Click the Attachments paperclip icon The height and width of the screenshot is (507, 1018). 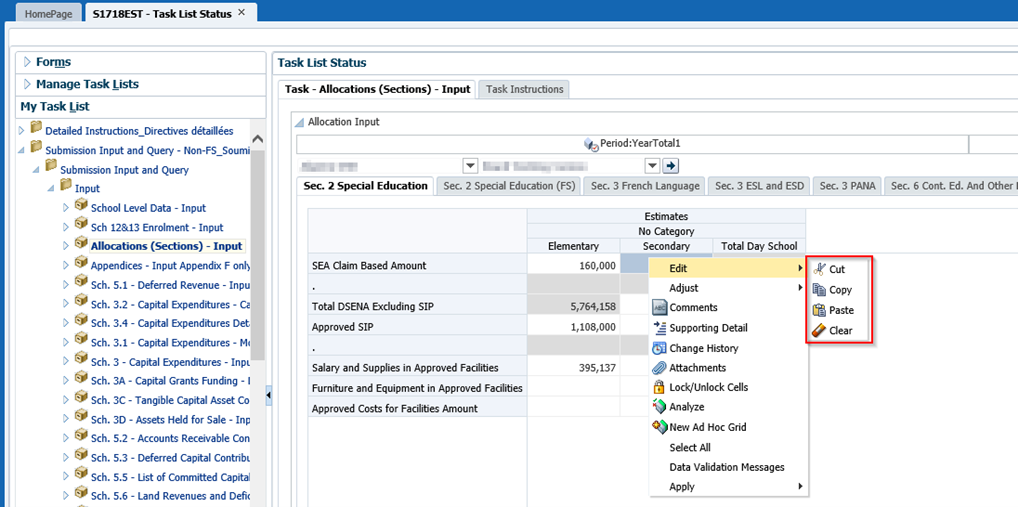[x=659, y=368]
